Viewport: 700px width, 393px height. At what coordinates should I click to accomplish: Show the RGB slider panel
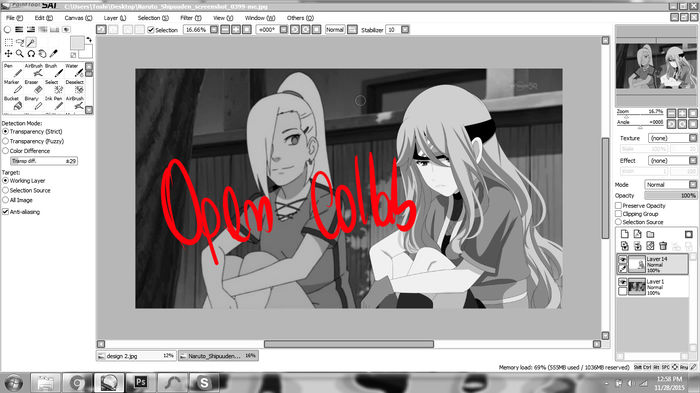[x=19, y=29]
